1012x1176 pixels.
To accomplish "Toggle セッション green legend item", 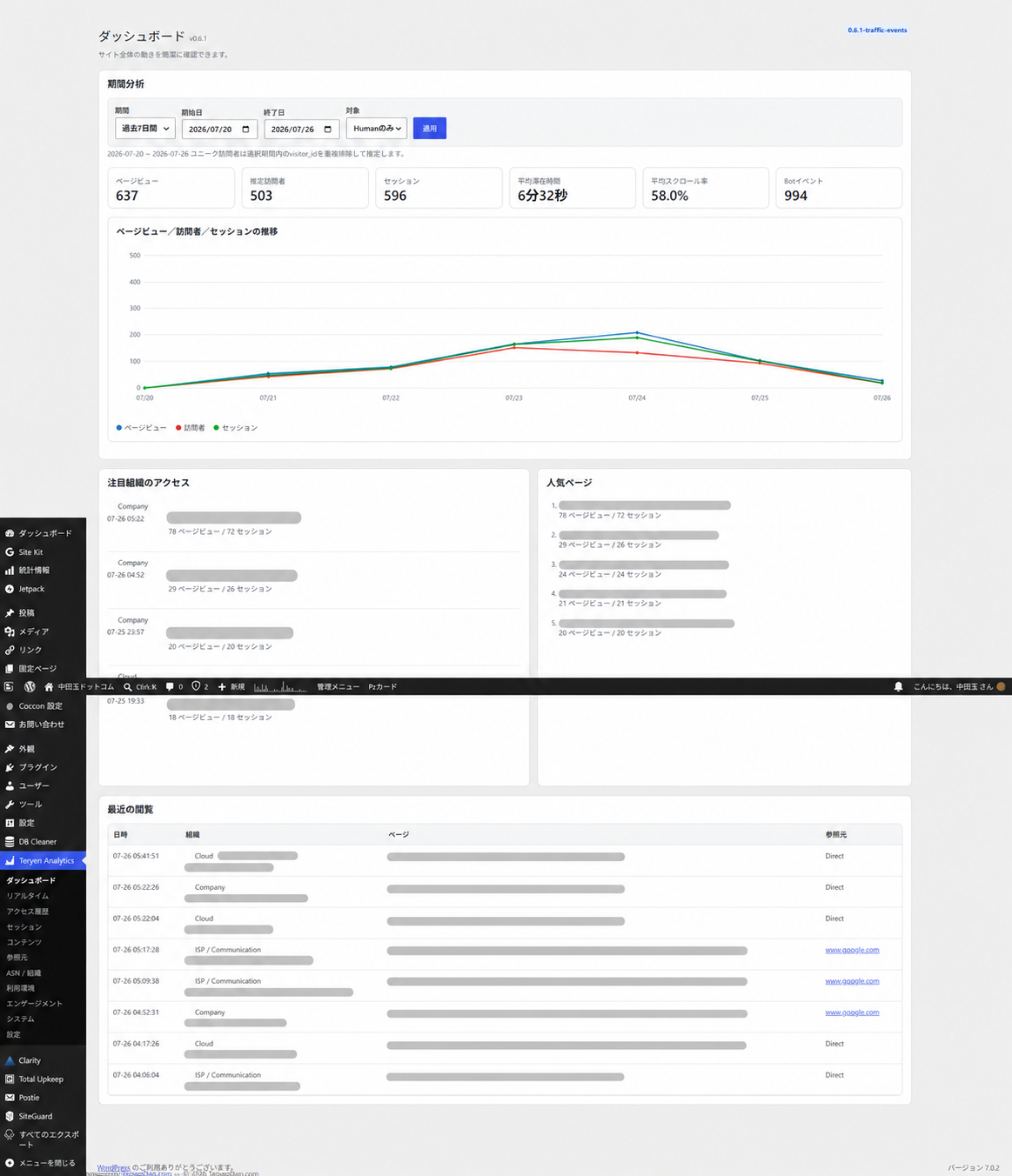I will click(x=236, y=428).
